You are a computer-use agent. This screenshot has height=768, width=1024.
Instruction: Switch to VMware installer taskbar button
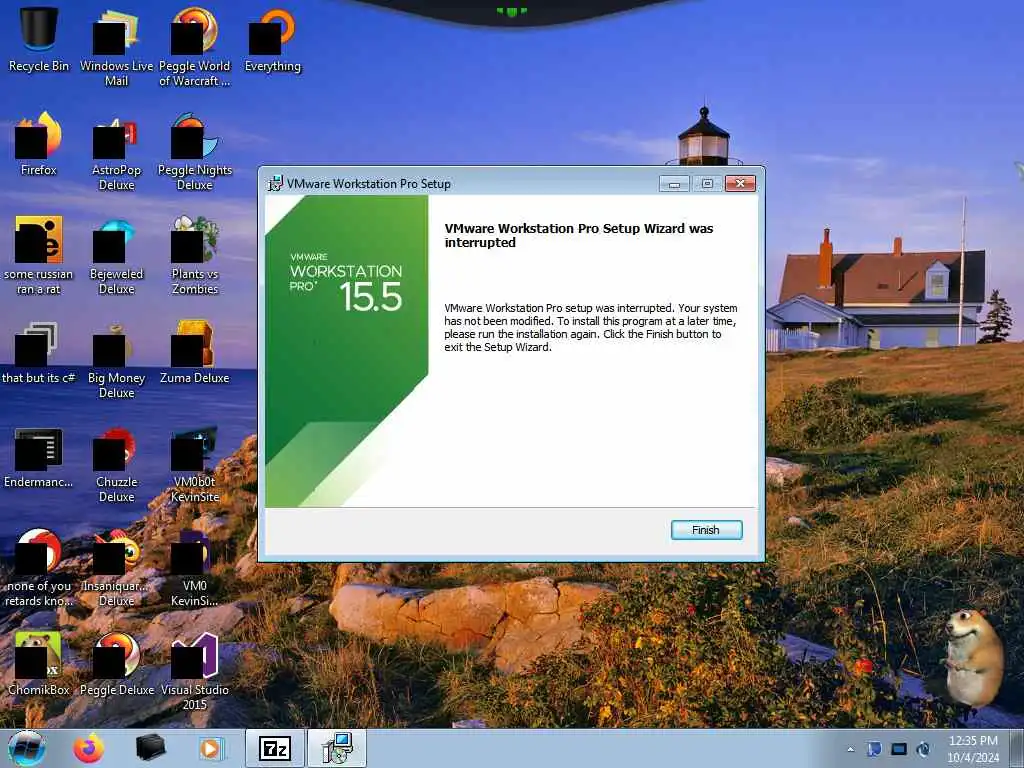[x=337, y=748]
